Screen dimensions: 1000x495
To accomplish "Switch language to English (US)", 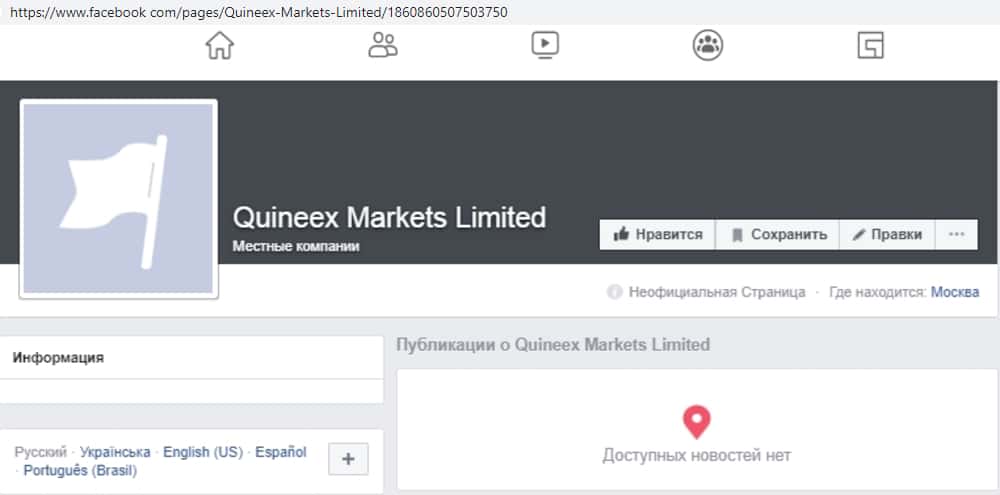I will pyautogui.click(x=203, y=452).
